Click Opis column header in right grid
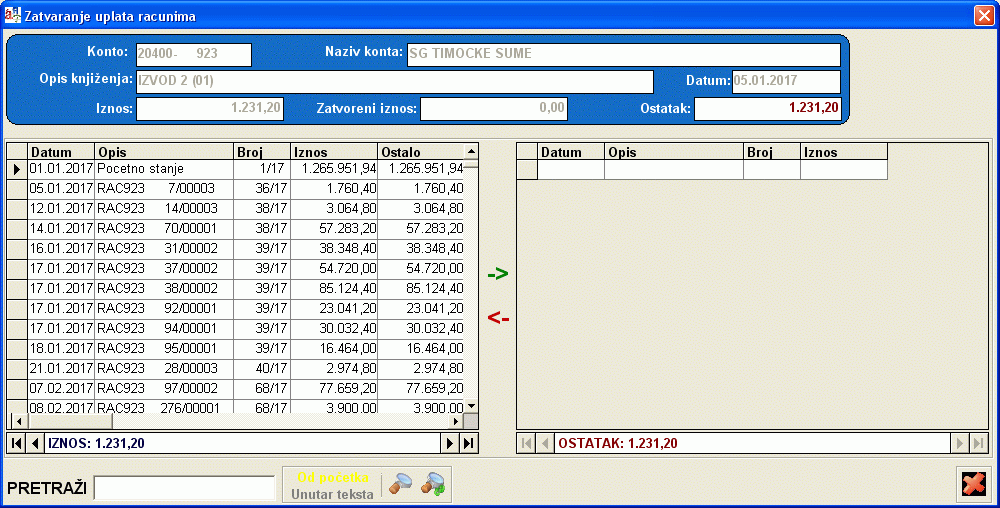Viewport: 1000px width, 508px height. click(674, 152)
